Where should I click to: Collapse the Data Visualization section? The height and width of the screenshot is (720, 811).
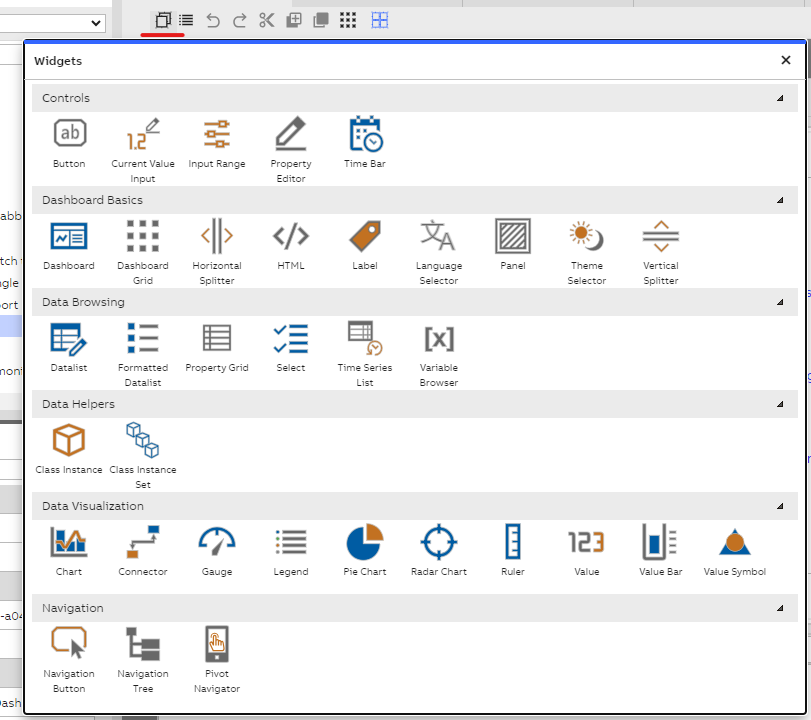click(x=781, y=506)
